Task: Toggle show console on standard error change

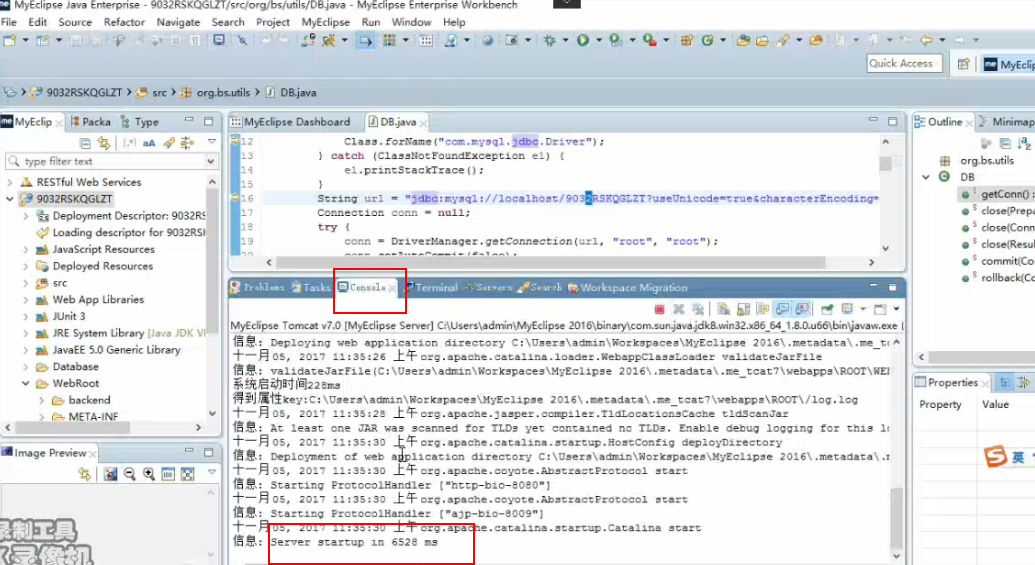Action: [x=802, y=309]
